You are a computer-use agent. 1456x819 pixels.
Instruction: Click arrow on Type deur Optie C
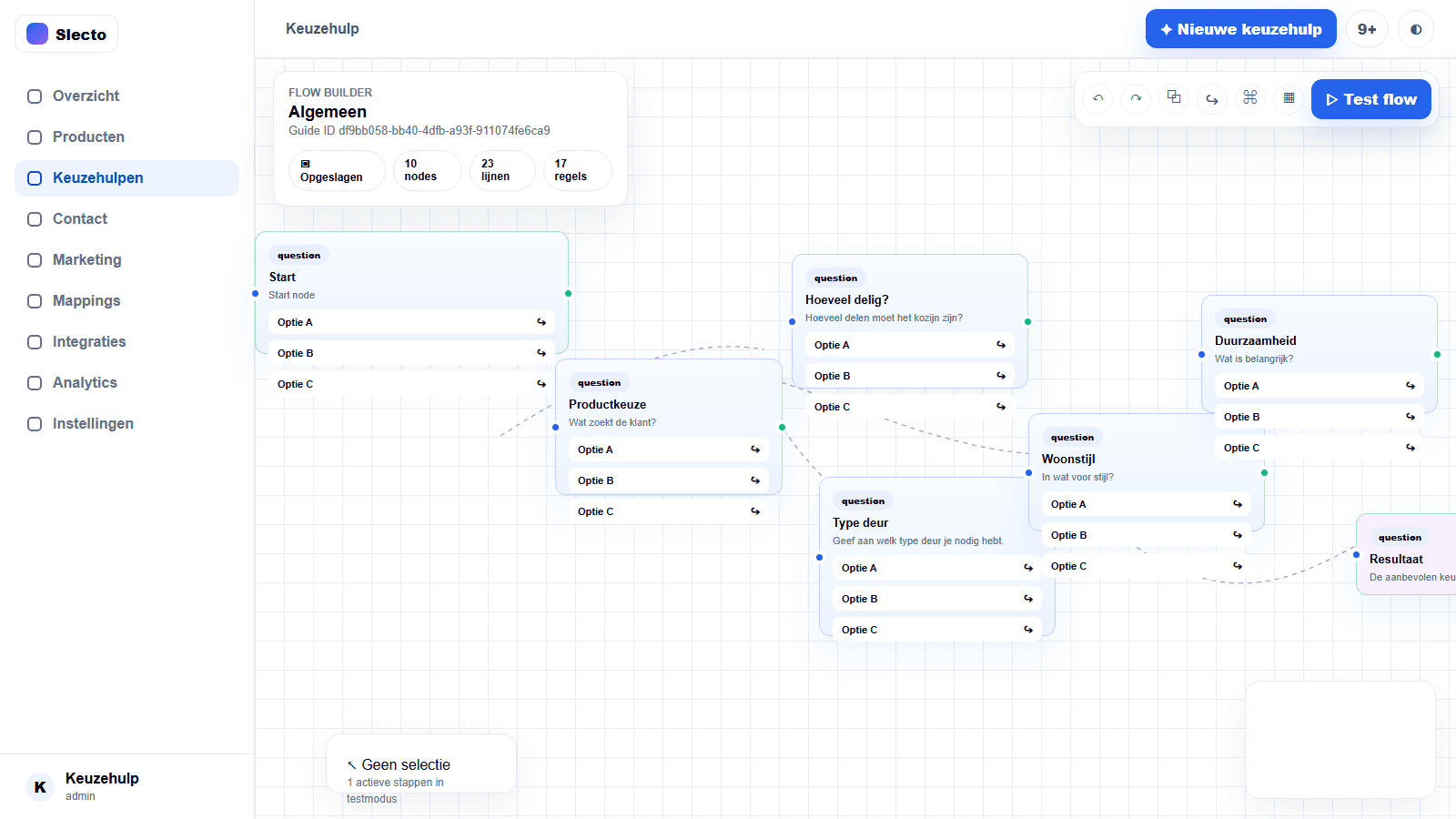(1028, 630)
